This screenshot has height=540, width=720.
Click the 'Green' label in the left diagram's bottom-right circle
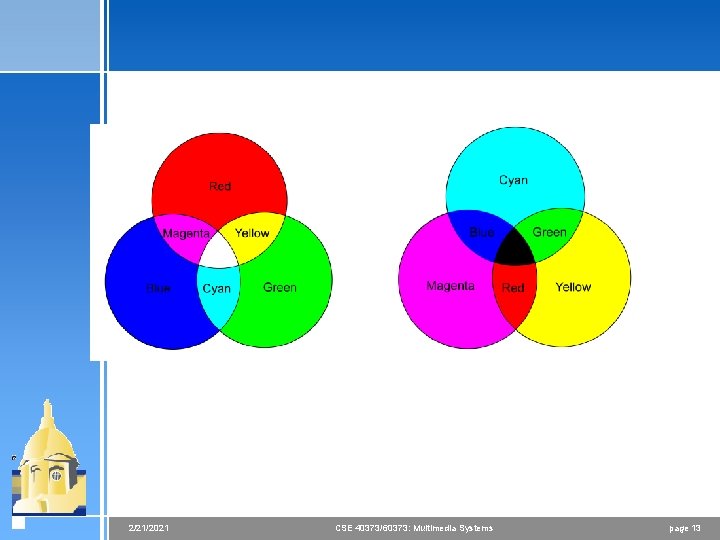point(280,287)
